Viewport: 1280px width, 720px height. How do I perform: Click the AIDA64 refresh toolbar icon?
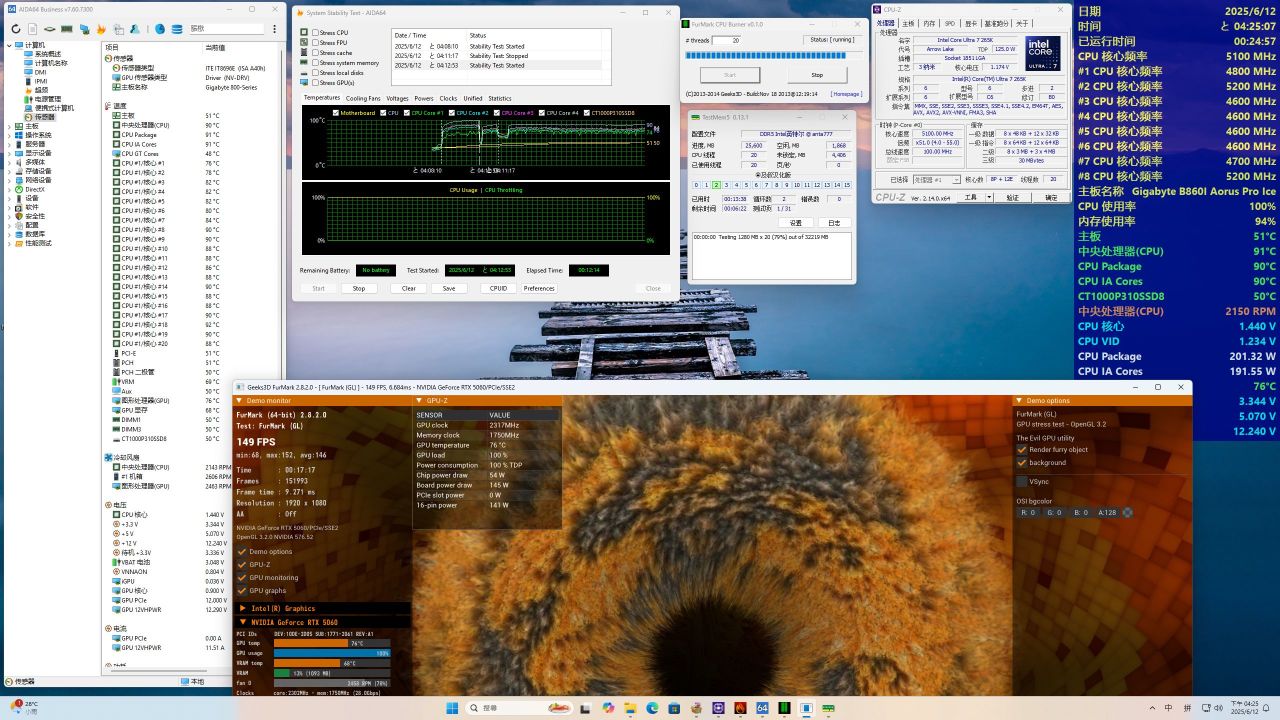click(17, 29)
